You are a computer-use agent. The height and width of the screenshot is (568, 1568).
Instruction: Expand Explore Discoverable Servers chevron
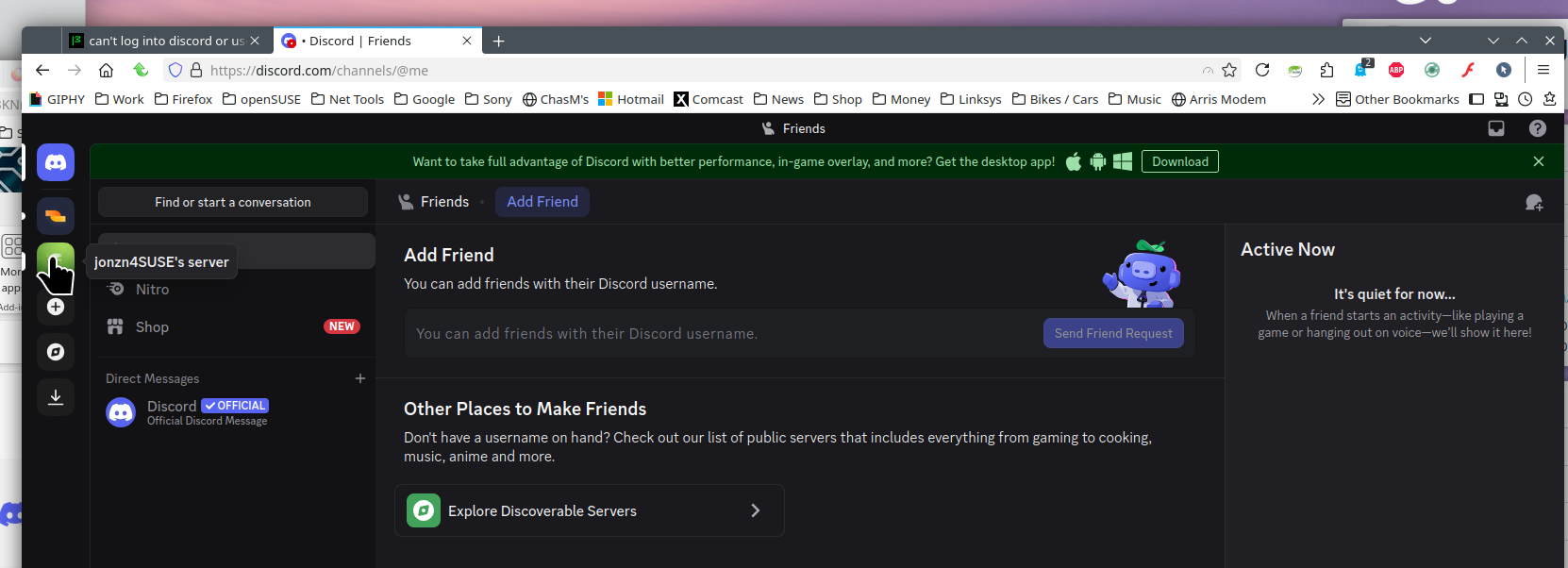coord(755,510)
